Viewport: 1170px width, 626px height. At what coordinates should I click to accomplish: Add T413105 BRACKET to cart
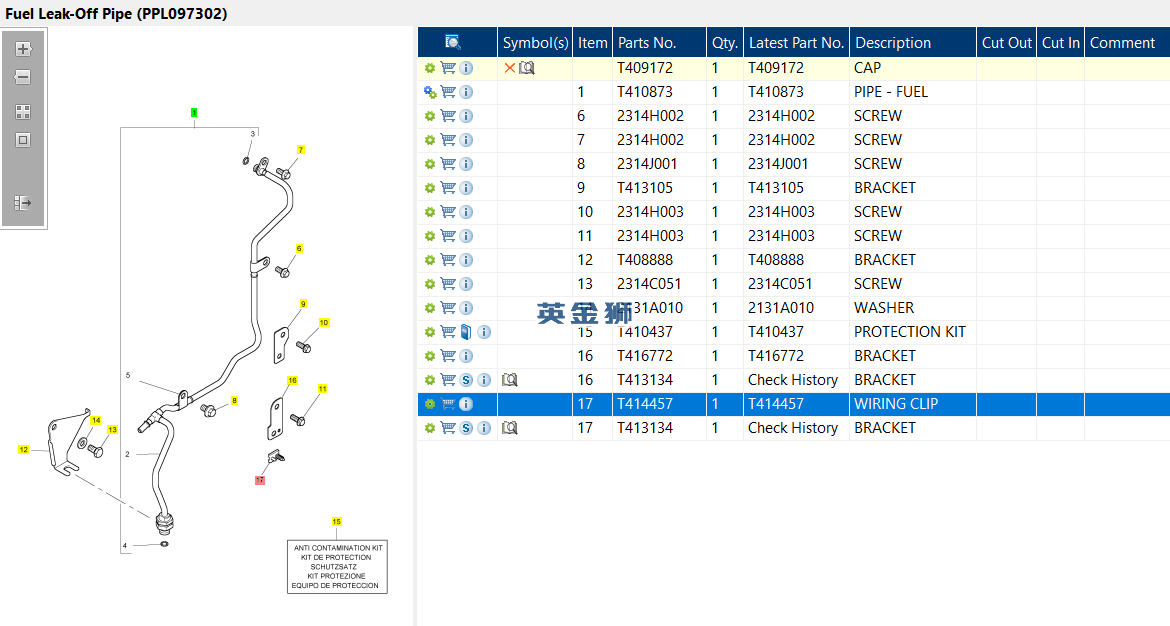coord(448,188)
